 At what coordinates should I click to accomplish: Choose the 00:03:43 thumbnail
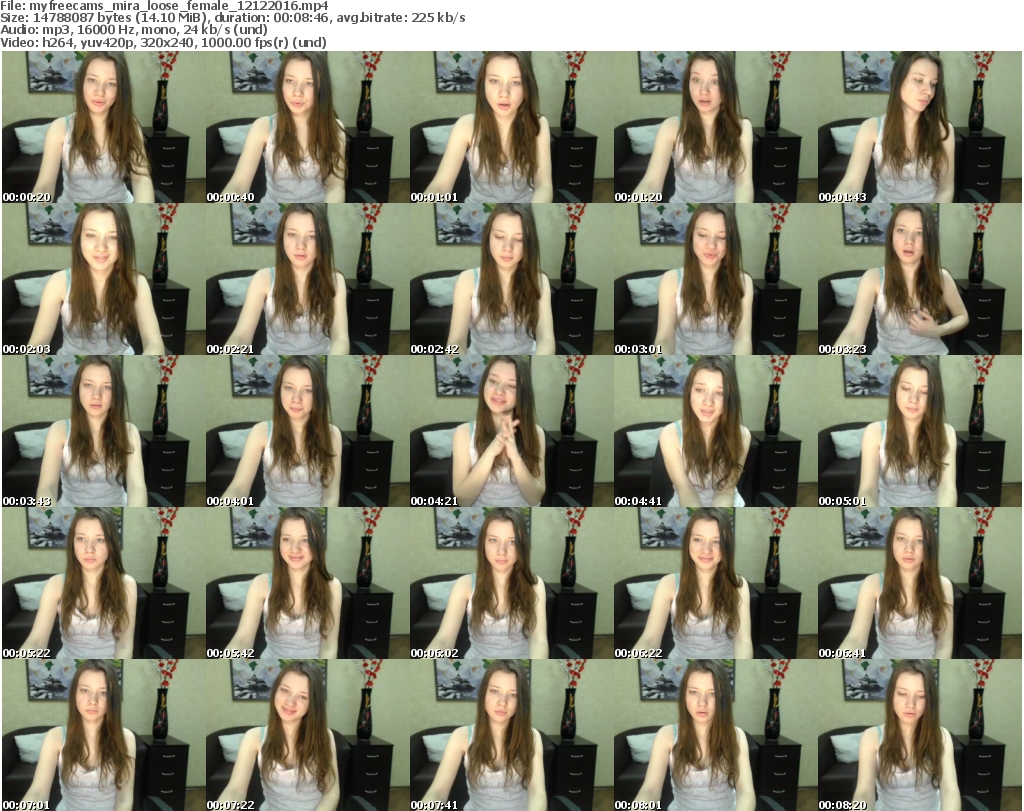click(103, 432)
